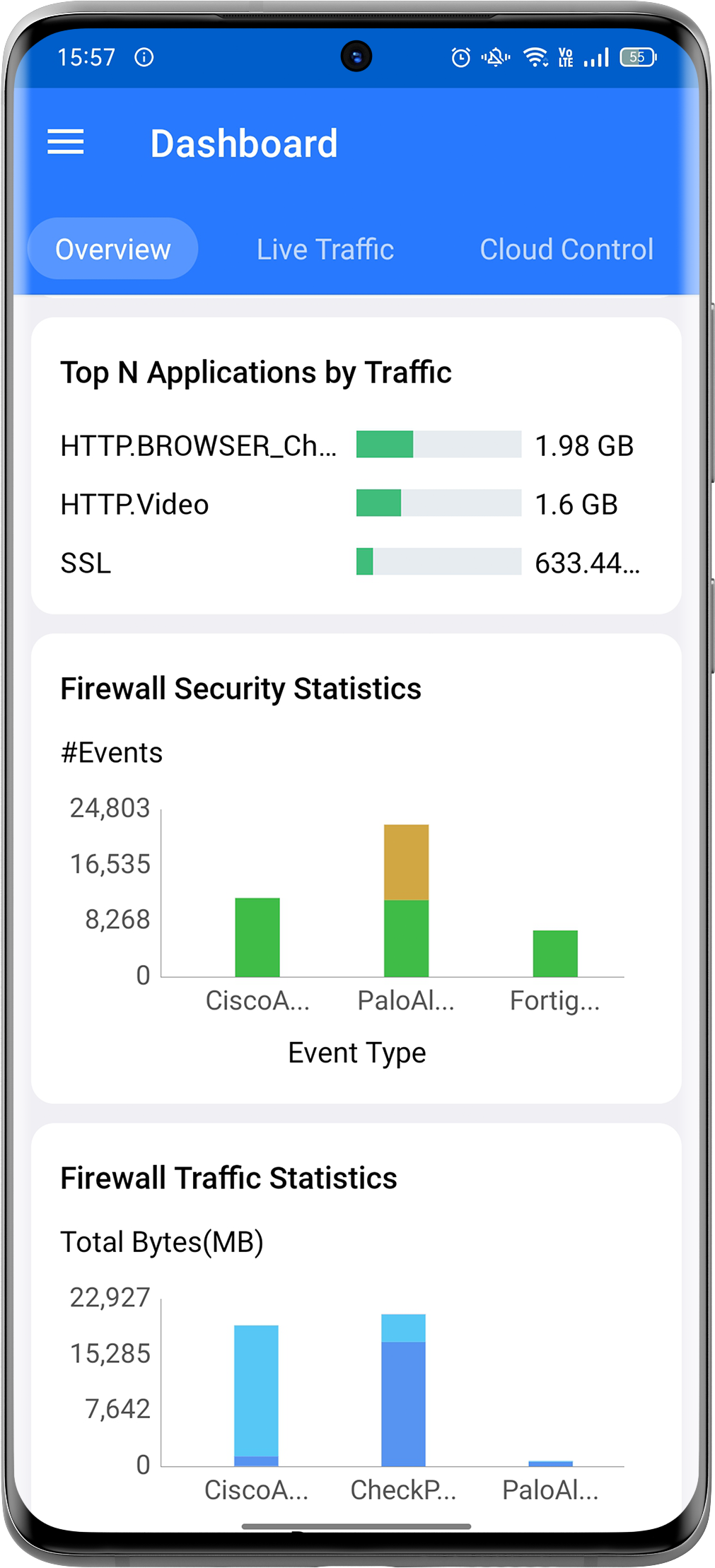
Task: Tap the green CiscoA... security events bar
Action: pos(257,937)
